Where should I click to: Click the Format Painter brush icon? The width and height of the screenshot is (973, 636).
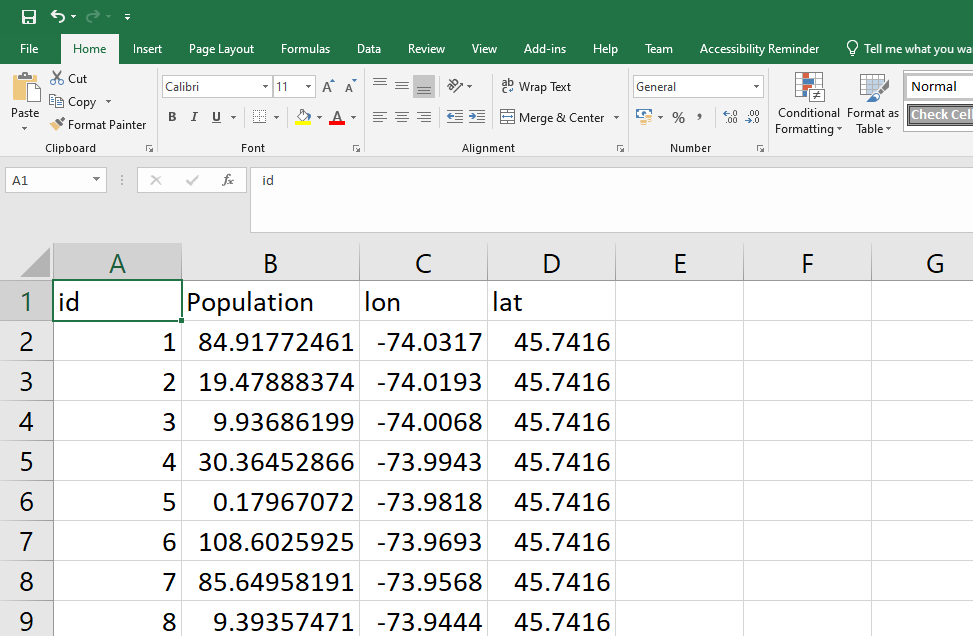tap(56, 125)
